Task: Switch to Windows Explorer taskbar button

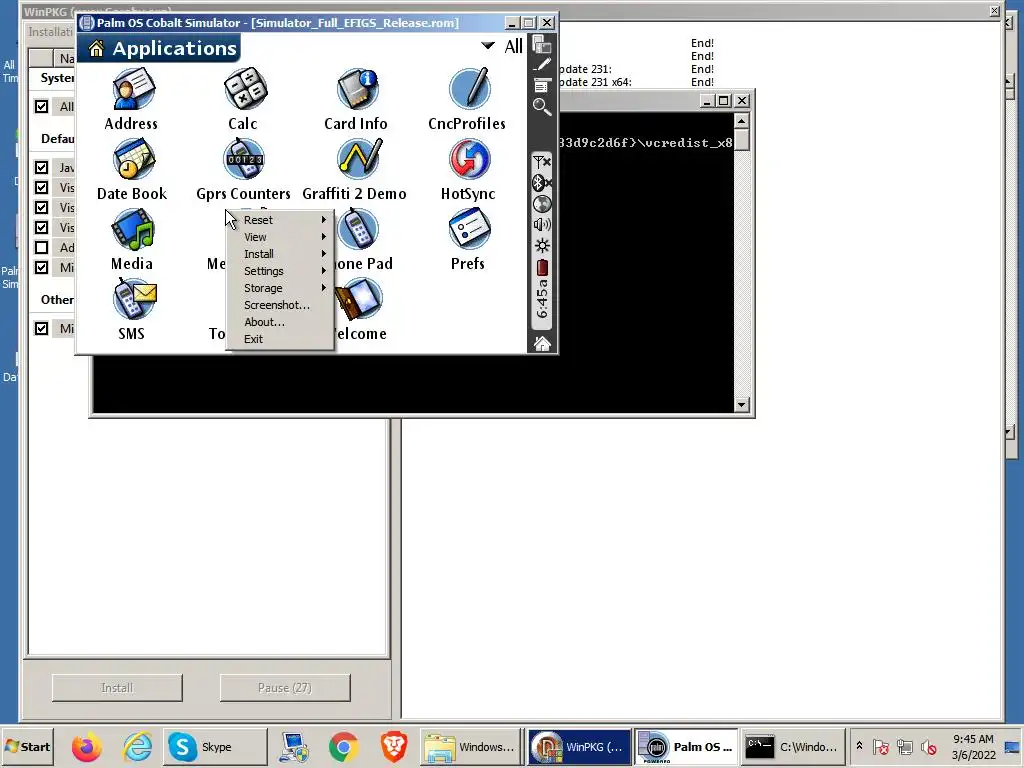Action: (x=470, y=746)
